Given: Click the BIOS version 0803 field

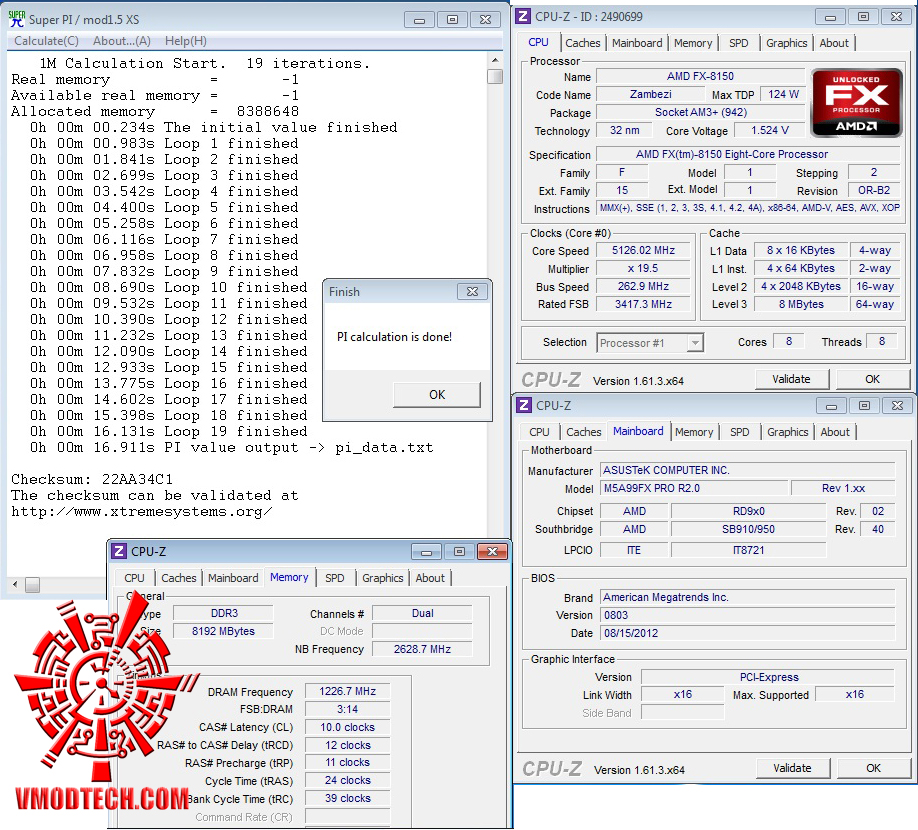Looking at the screenshot, I should pos(748,615).
